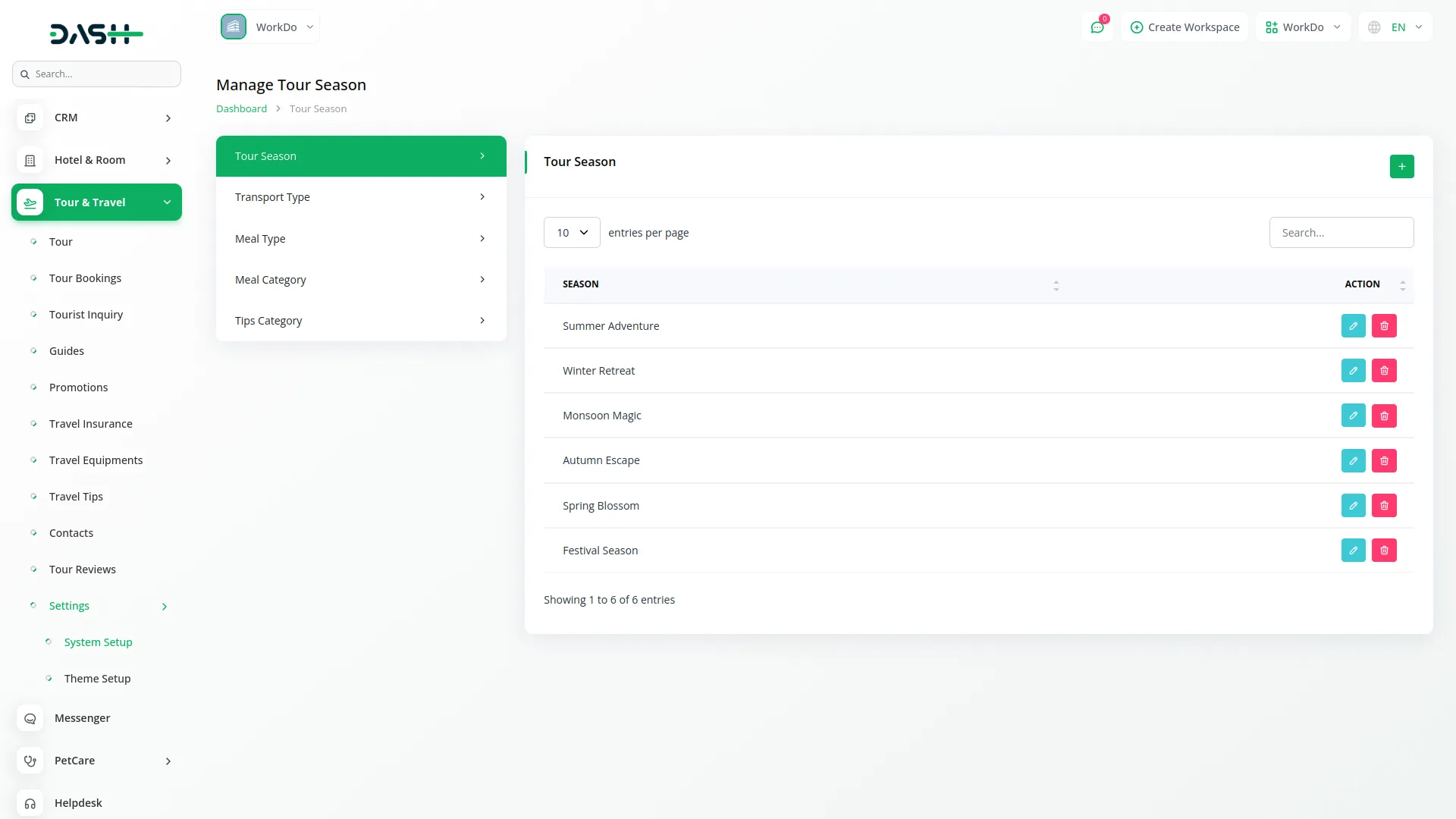
Task: Open the entries per page dropdown
Action: click(x=572, y=233)
